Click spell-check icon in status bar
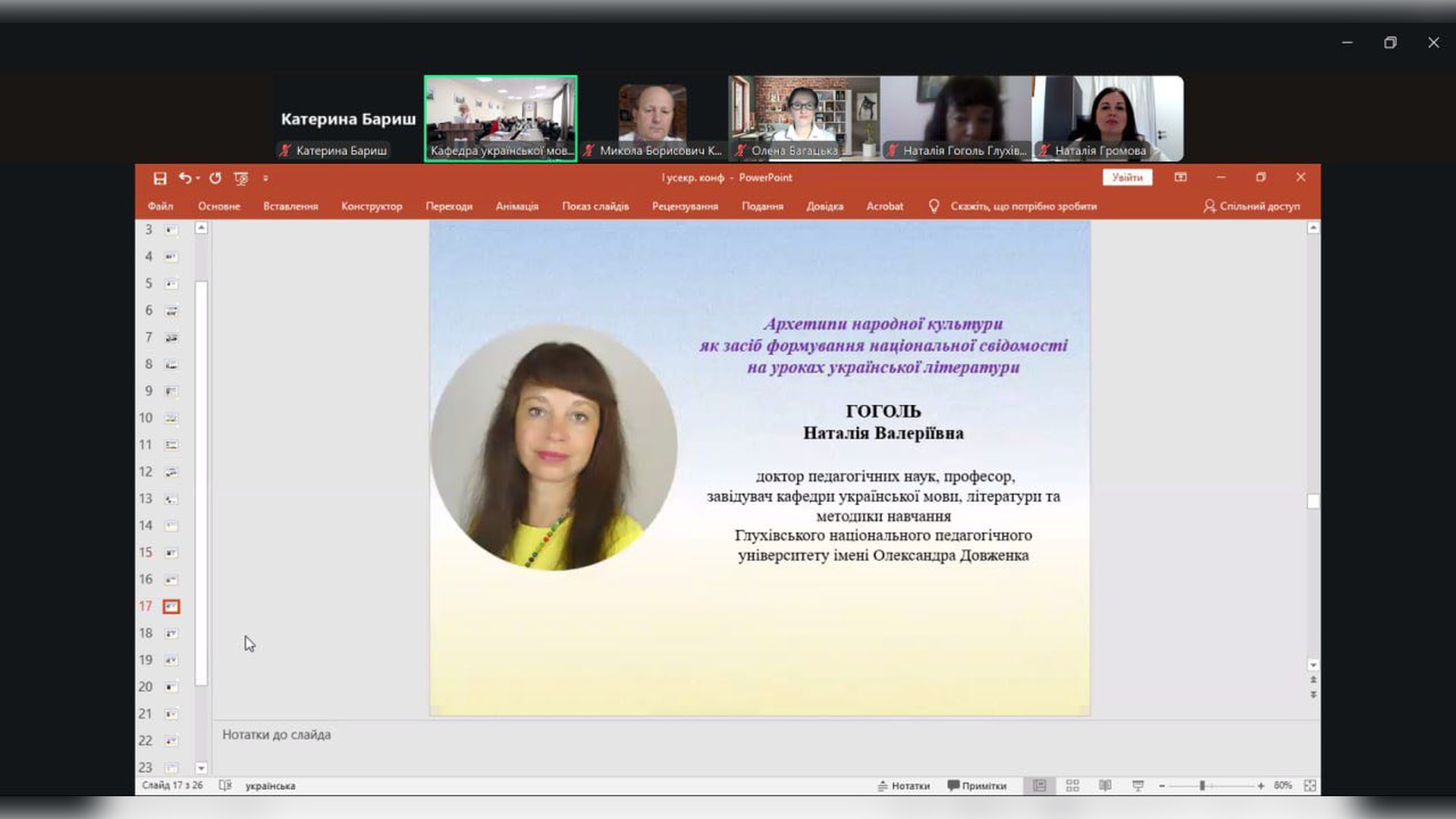Screen dimensions: 1456x819 click(225, 786)
